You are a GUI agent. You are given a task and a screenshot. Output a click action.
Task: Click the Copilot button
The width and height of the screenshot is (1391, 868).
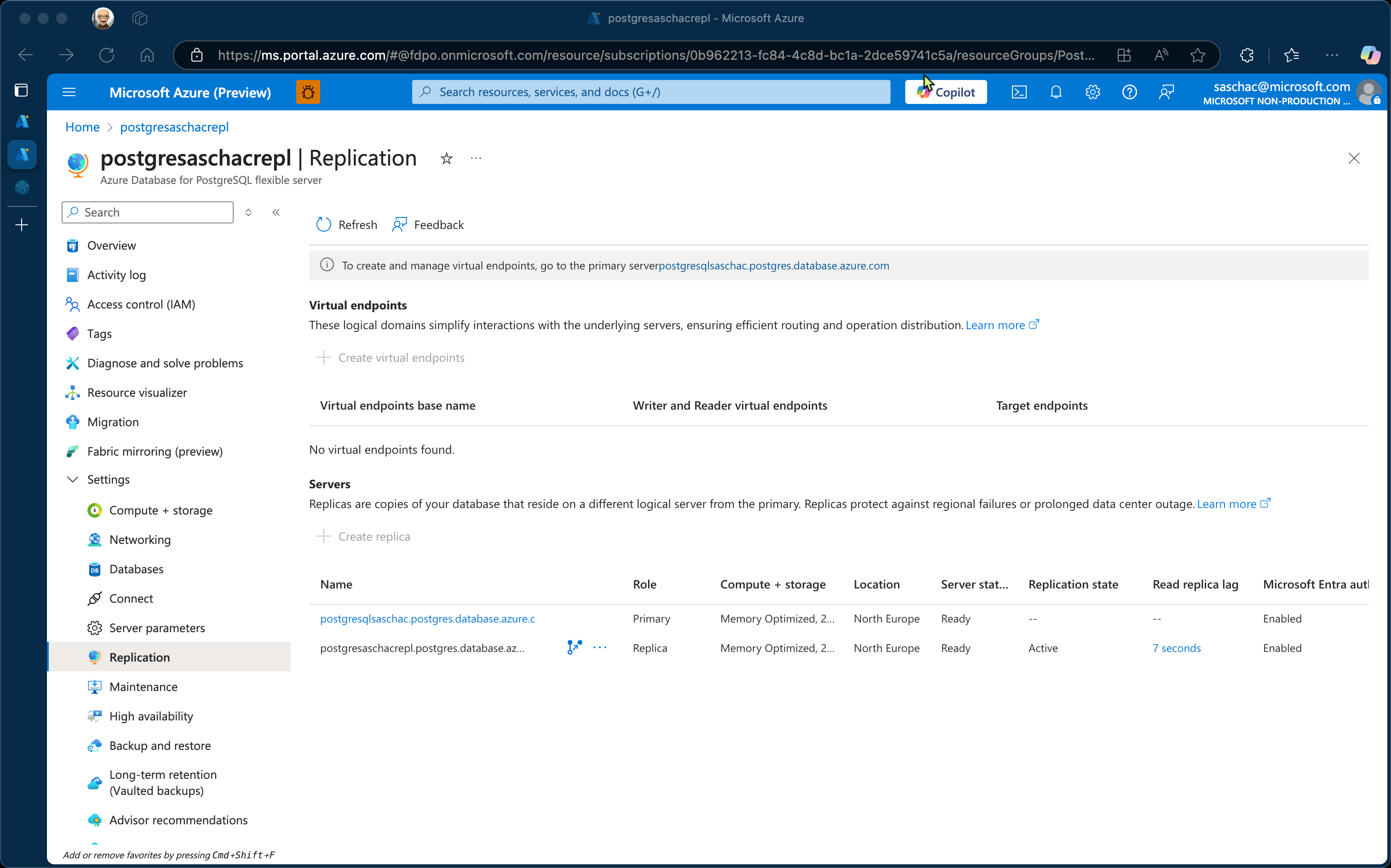(945, 92)
